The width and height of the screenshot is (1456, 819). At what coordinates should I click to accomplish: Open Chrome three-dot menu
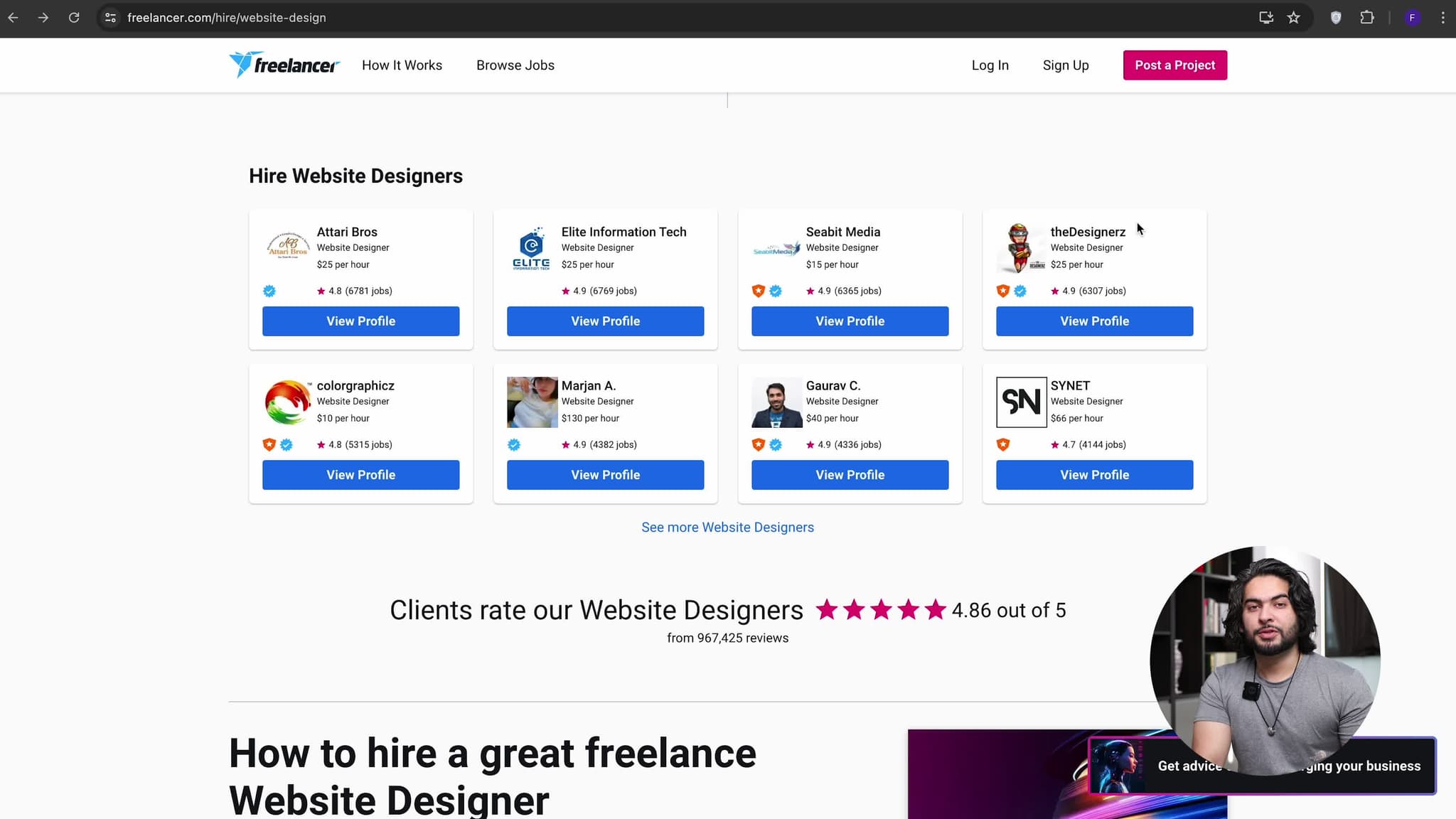point(1442,18)
